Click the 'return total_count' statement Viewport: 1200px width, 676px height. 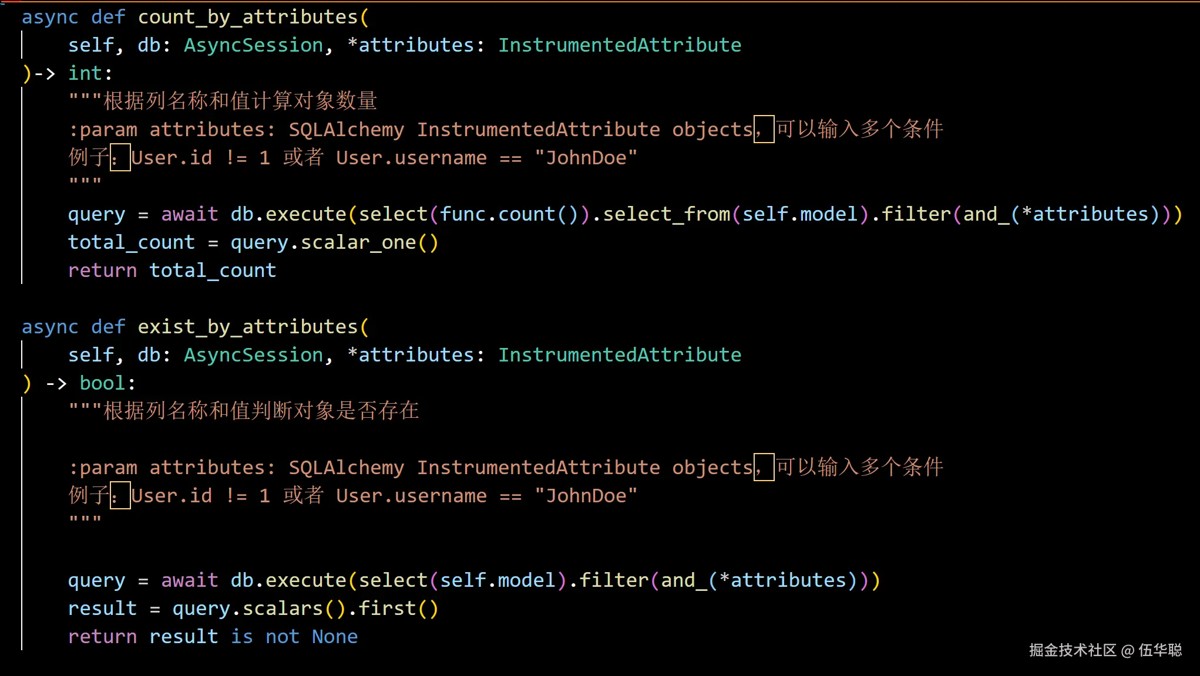pyautogui.click(x=172, y=270)
